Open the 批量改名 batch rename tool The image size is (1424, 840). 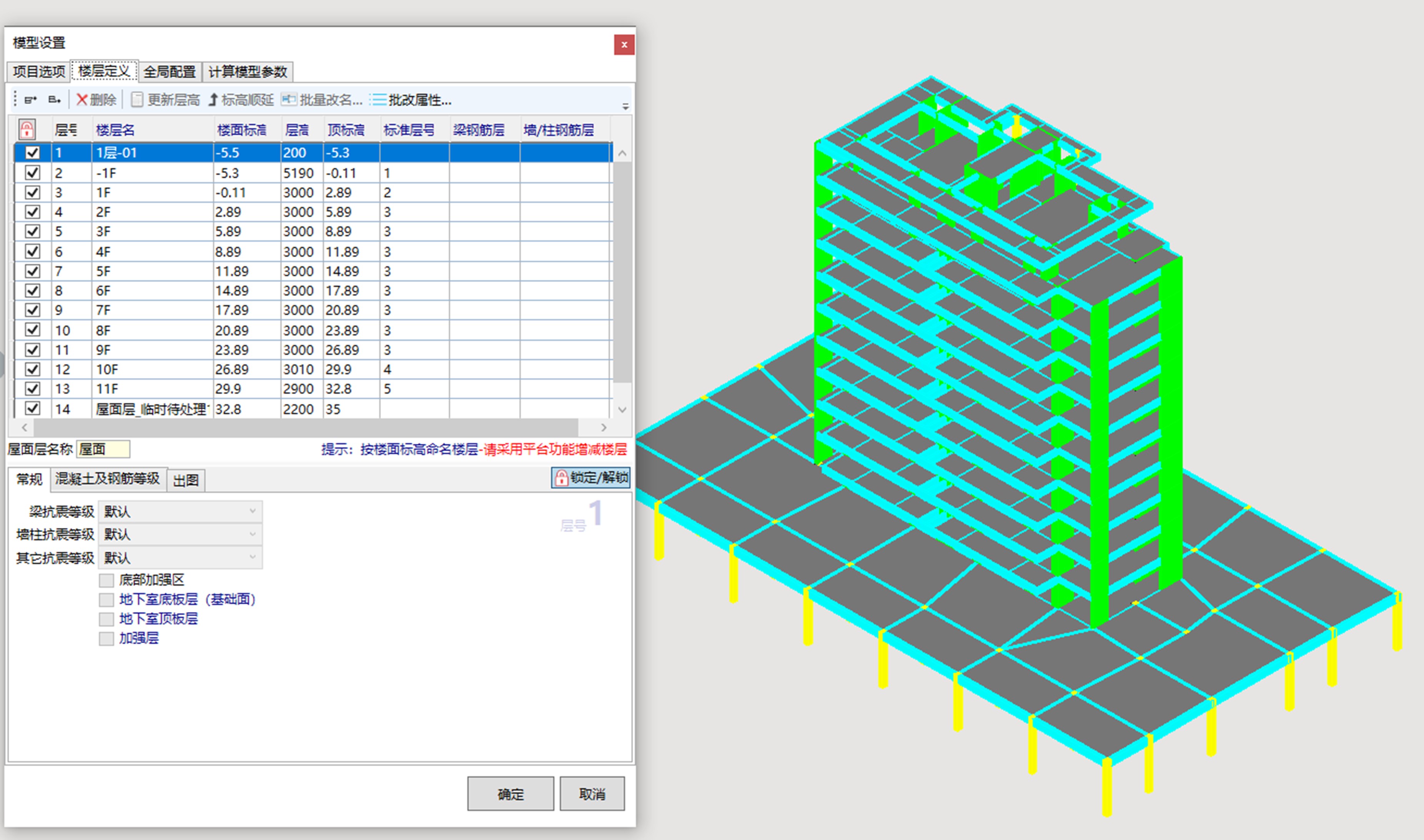click(x=322, y=100)
